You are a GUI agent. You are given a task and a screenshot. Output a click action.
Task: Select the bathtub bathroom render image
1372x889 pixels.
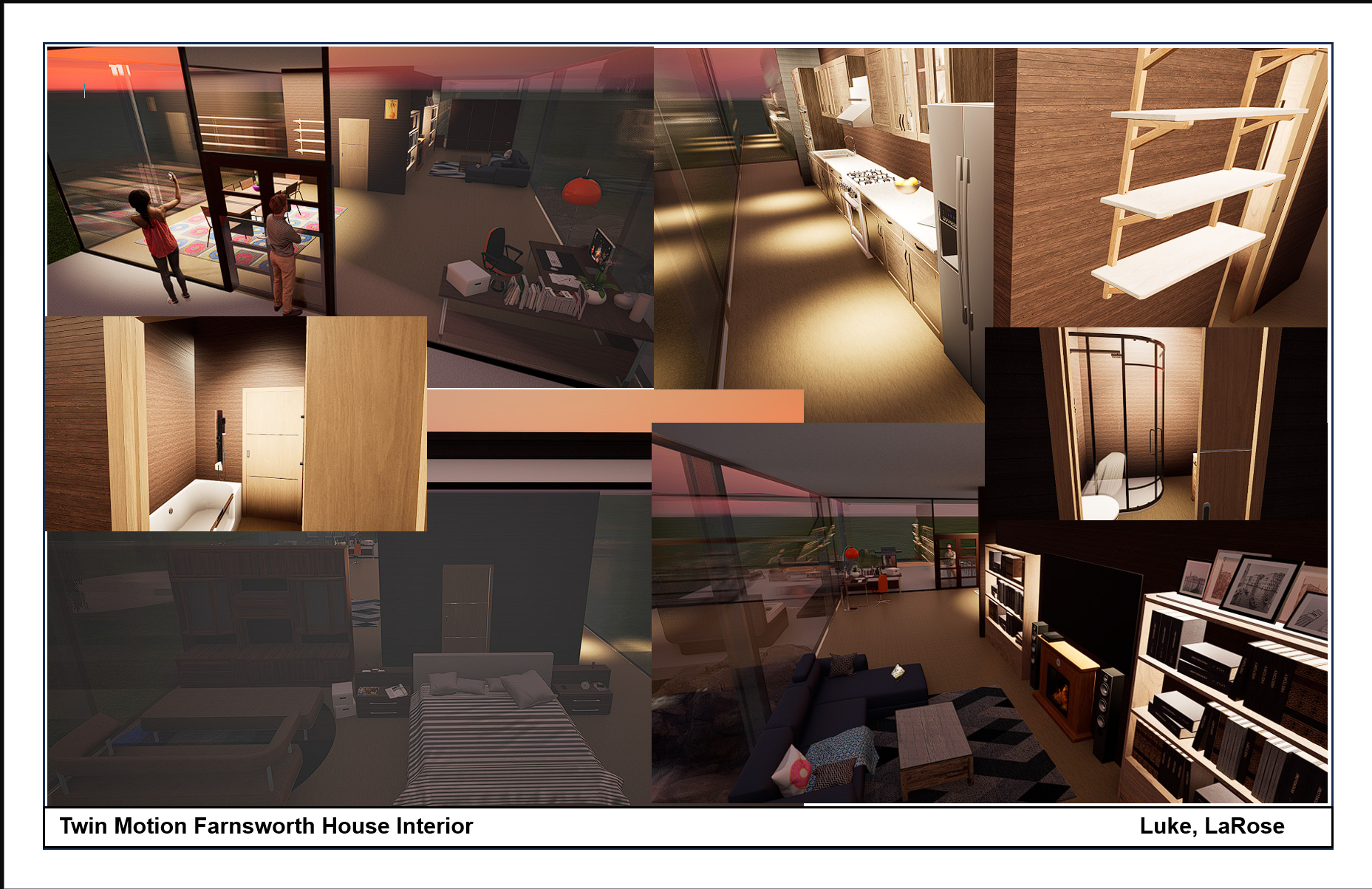(236, 423)
